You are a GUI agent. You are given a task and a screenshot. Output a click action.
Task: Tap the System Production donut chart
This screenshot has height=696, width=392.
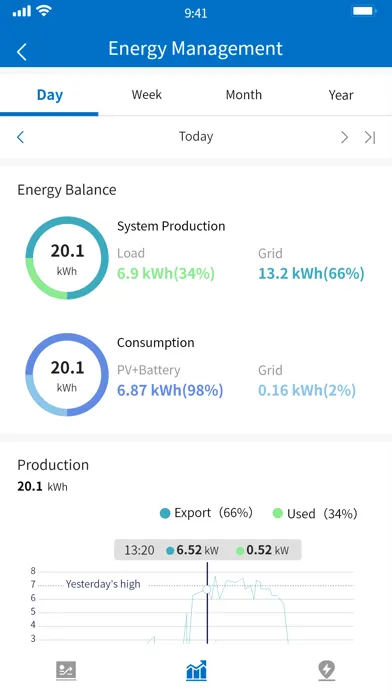67,258
